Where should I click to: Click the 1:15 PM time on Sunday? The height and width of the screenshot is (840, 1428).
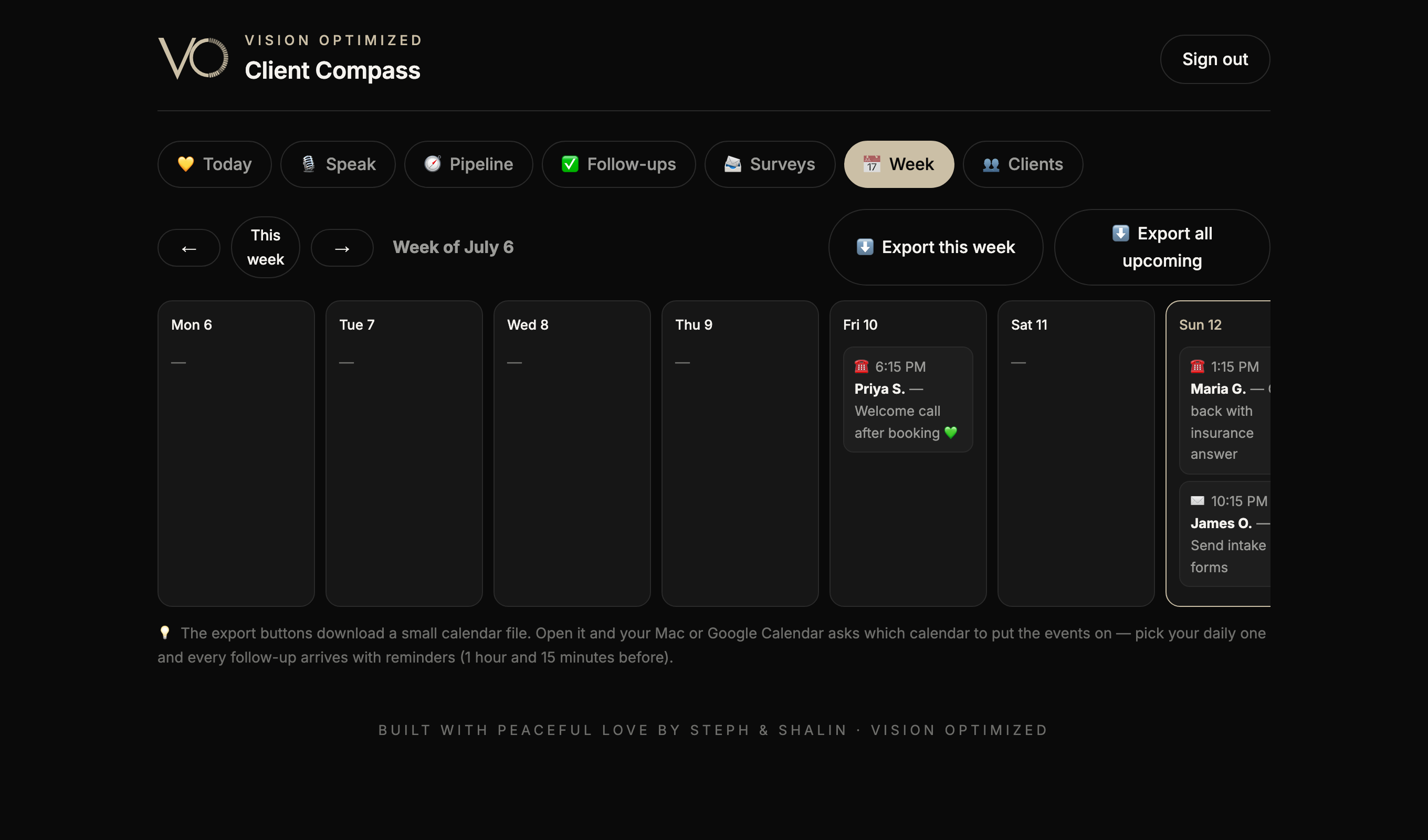click(1235, 367)
